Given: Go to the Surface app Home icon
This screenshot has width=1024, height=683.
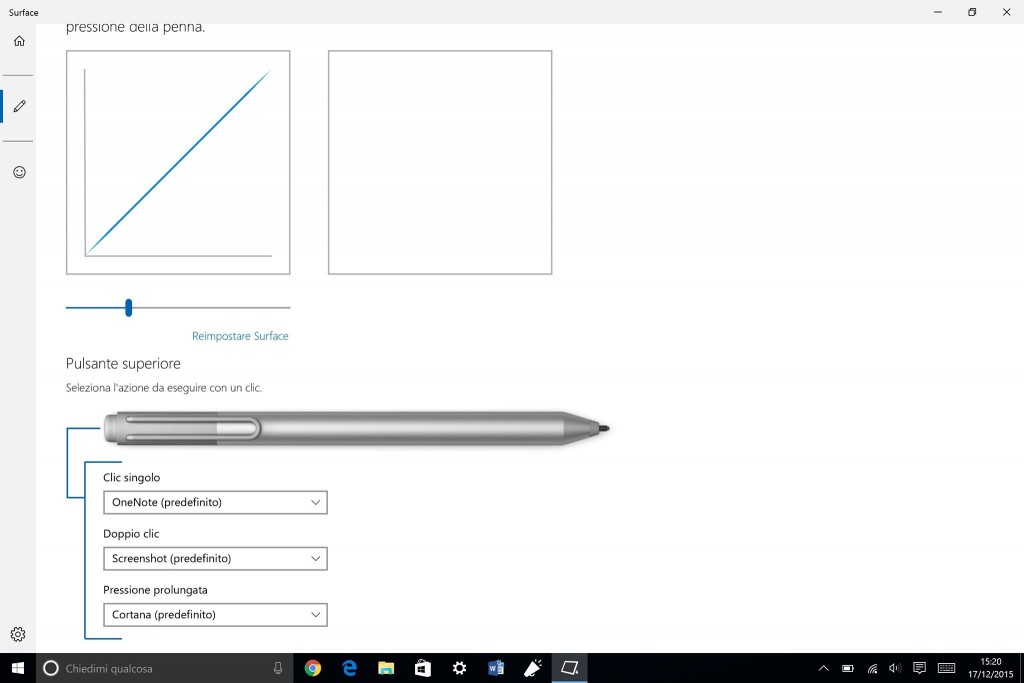Looking at the screenshot, I should [19, 41].
